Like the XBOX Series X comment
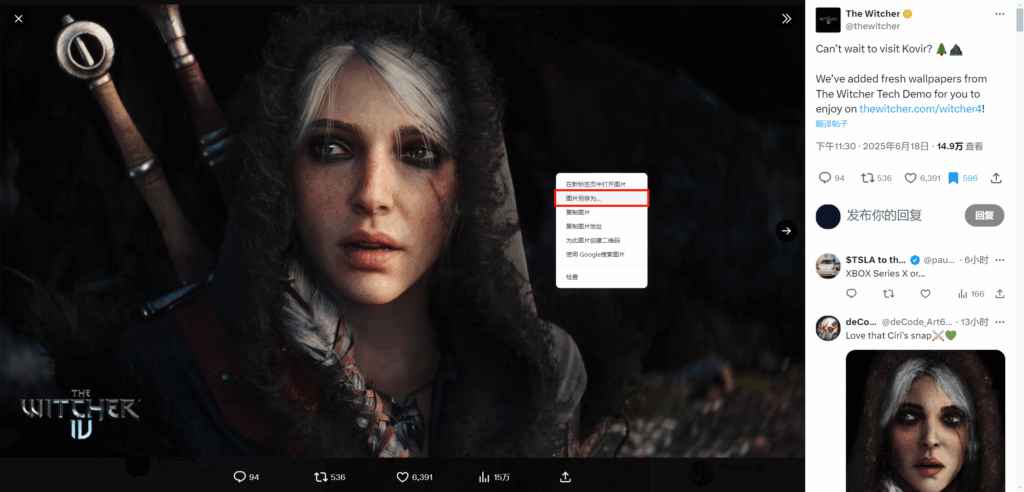This screenshot has height=492, width=1024. (x=925, y=294)
